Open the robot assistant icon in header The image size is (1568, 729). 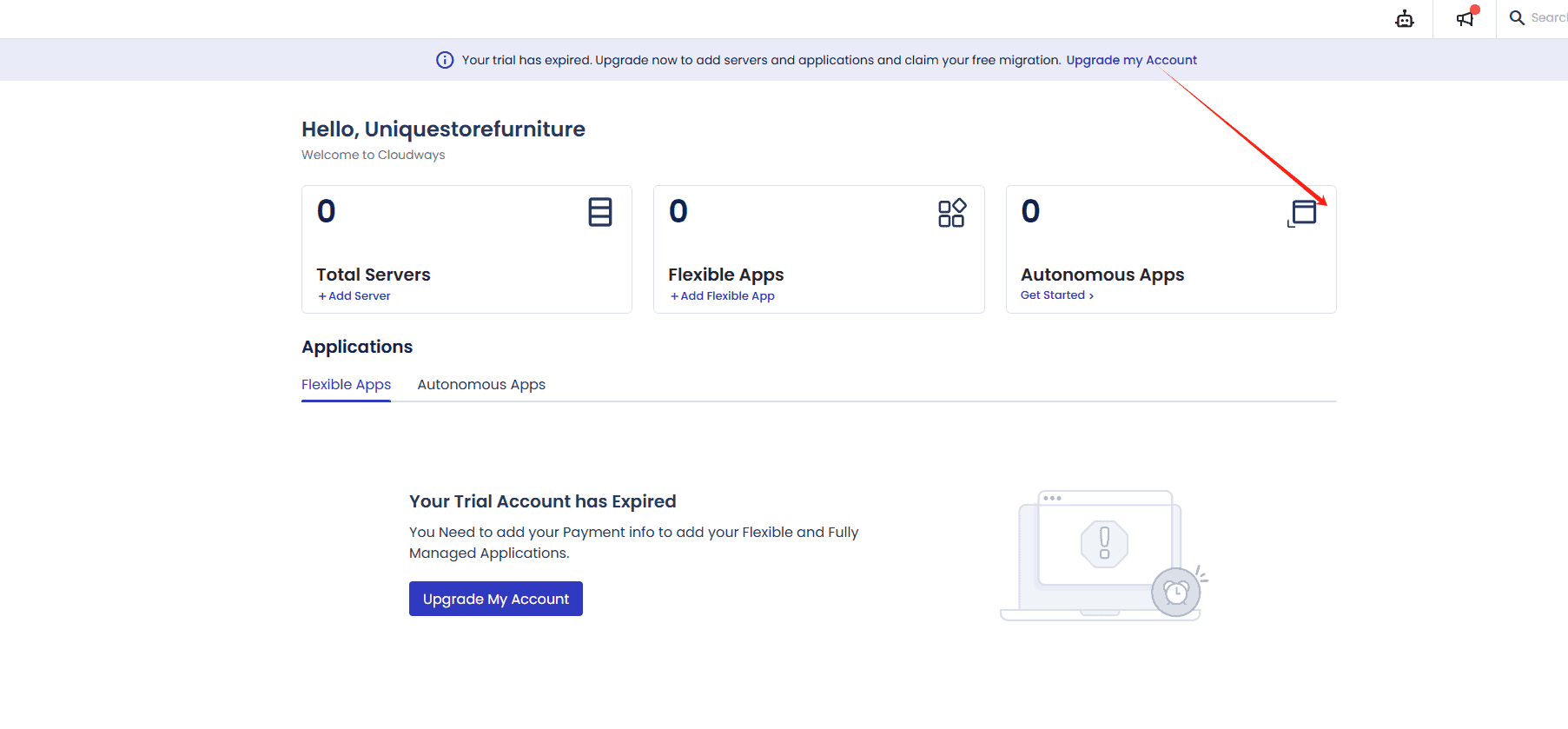(x=1404, y=18)
